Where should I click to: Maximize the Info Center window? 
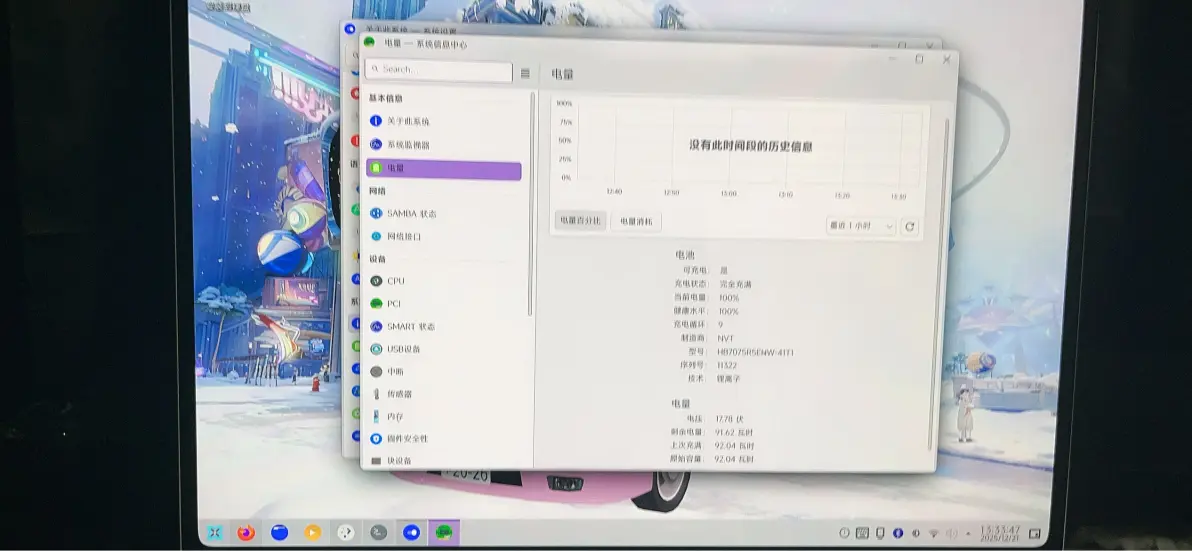pos(919,59)
